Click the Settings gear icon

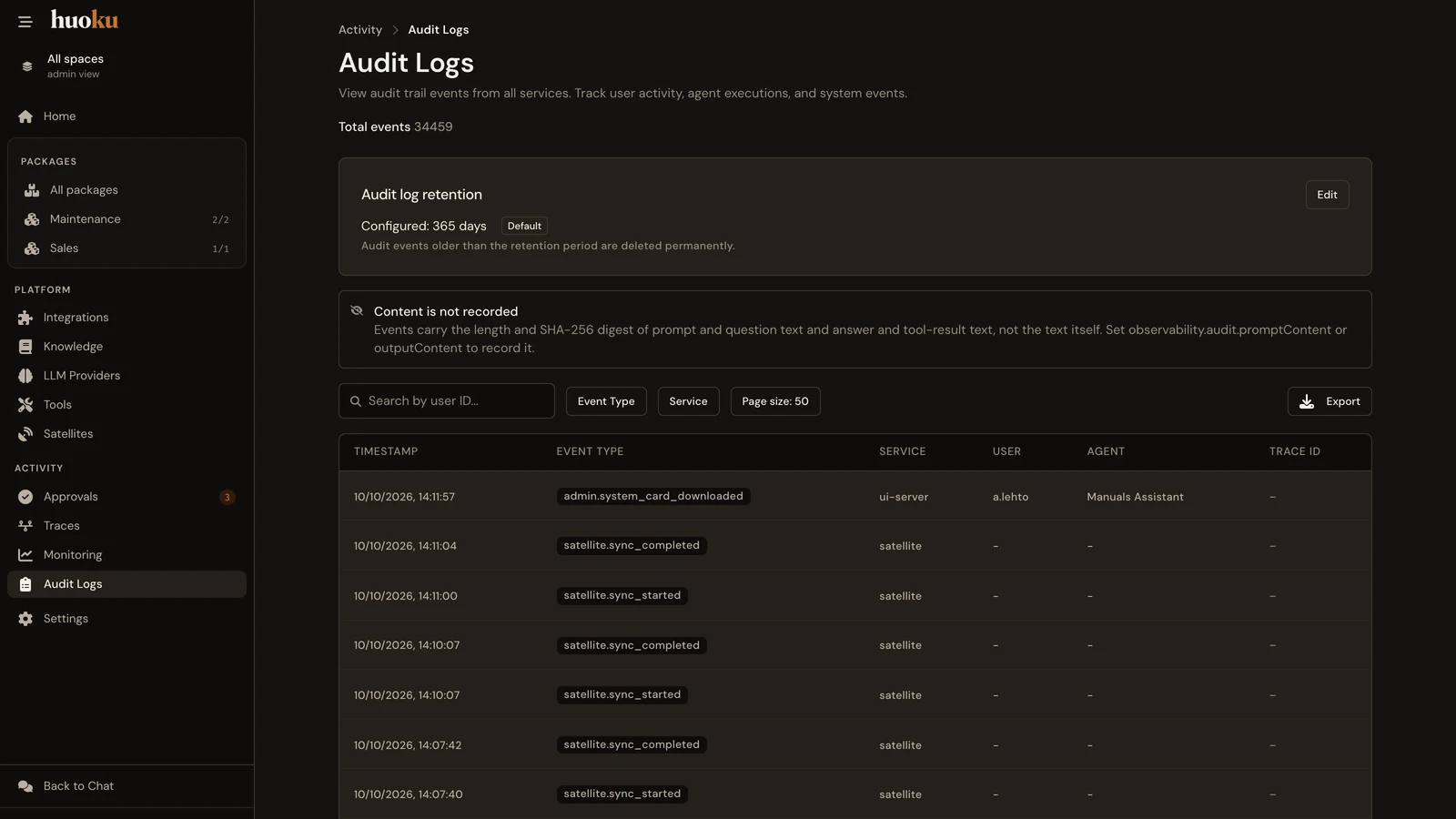click(25, 619)
